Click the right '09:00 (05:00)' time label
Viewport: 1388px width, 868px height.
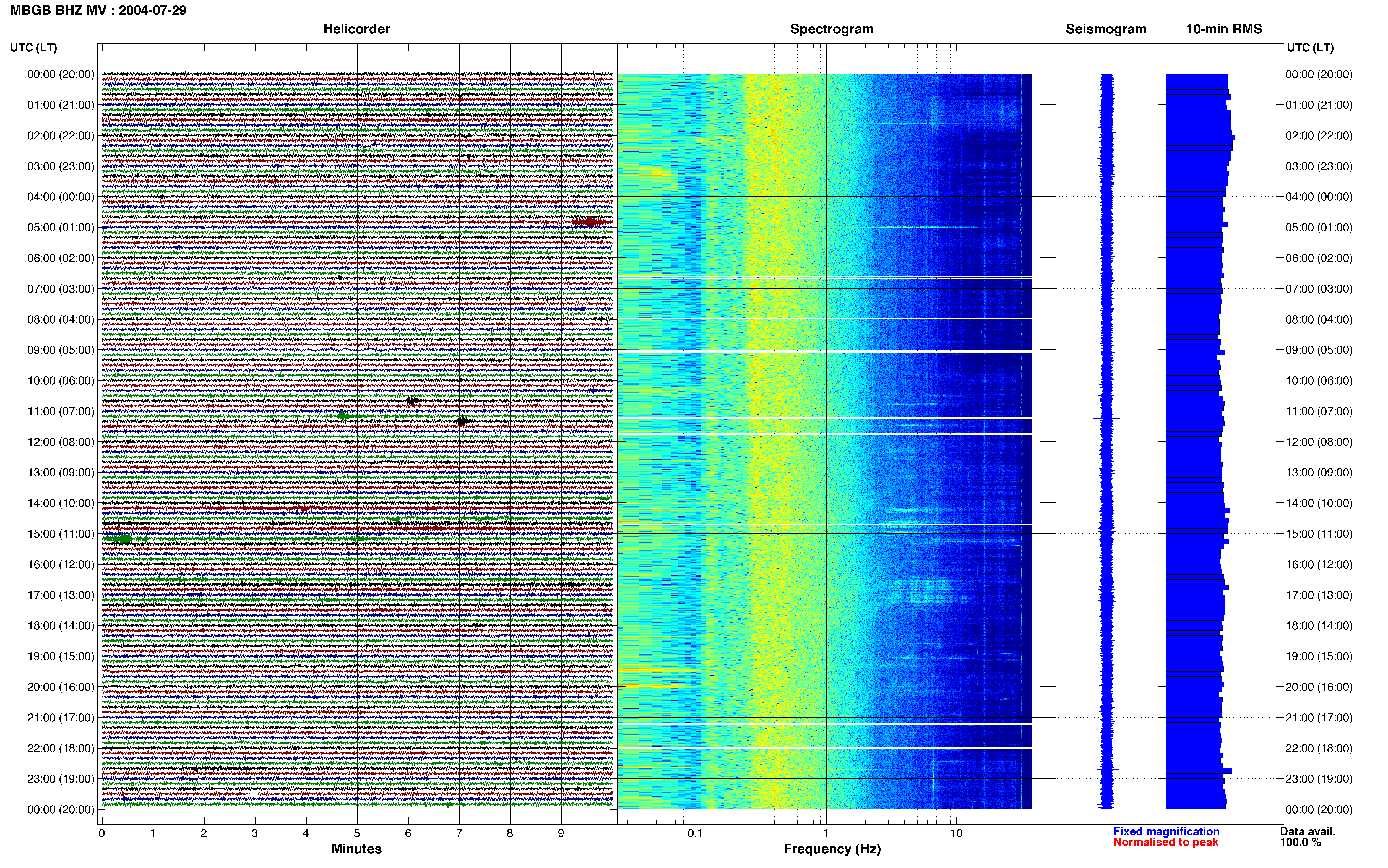(1319, 350)
